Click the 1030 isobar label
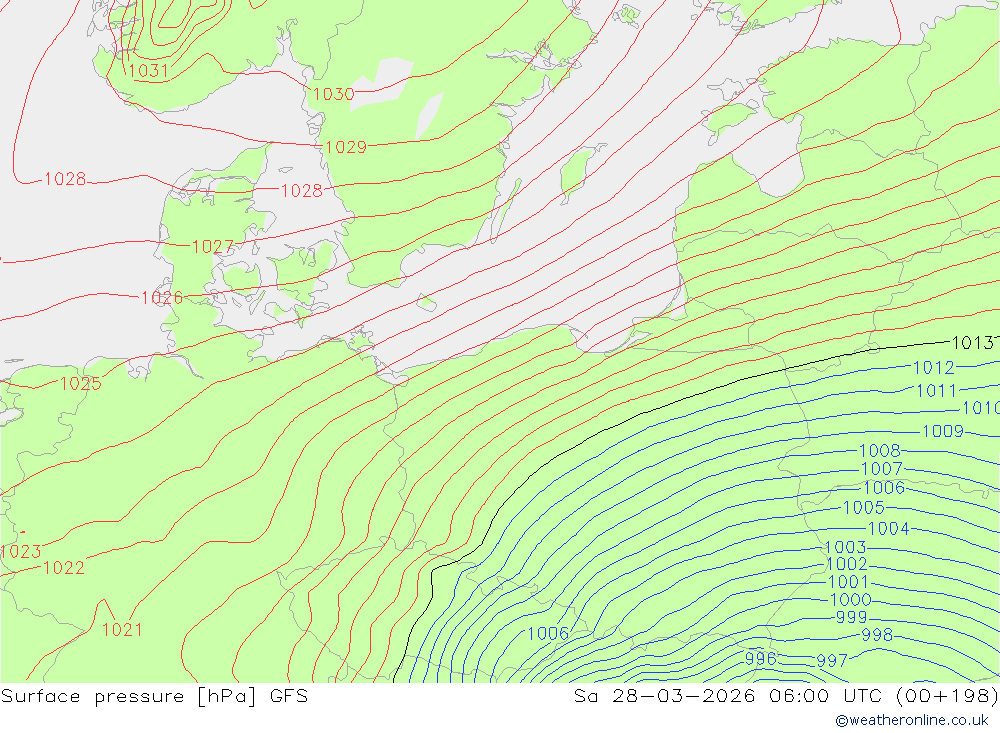 coord(334,94)
